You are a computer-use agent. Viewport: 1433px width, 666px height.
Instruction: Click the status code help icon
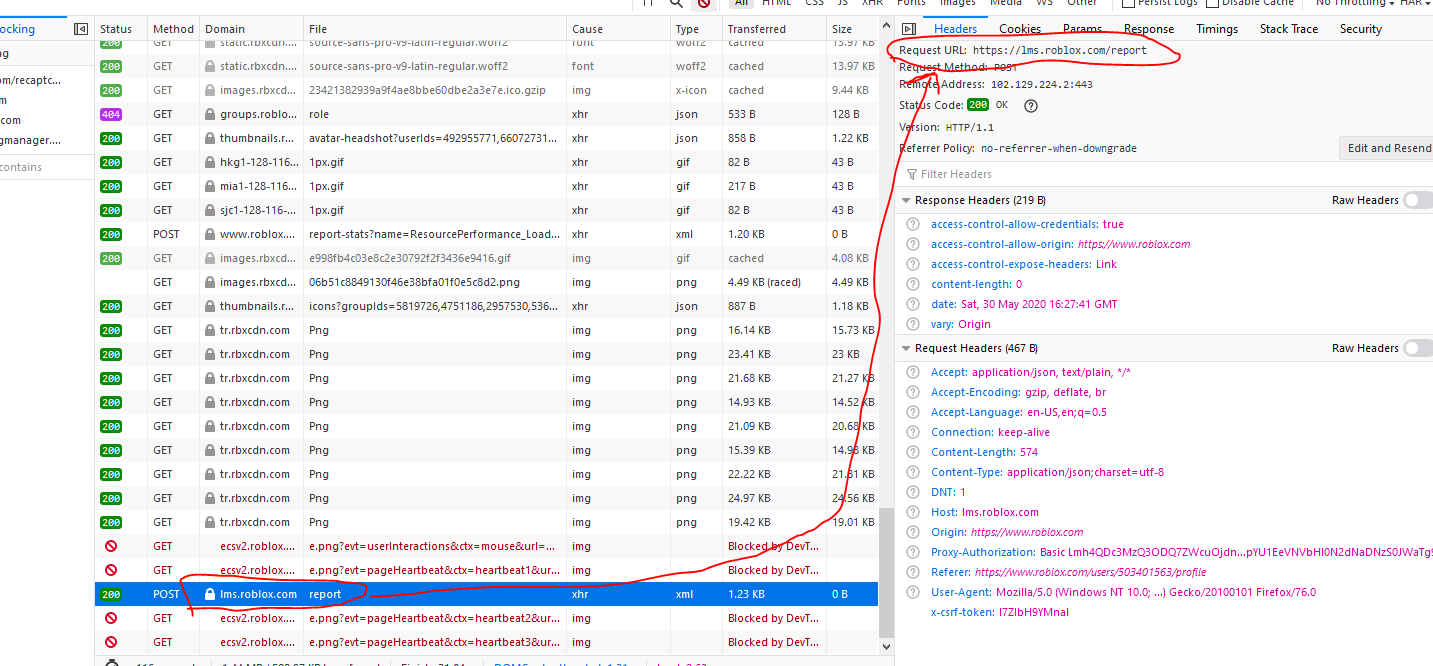1031,105
